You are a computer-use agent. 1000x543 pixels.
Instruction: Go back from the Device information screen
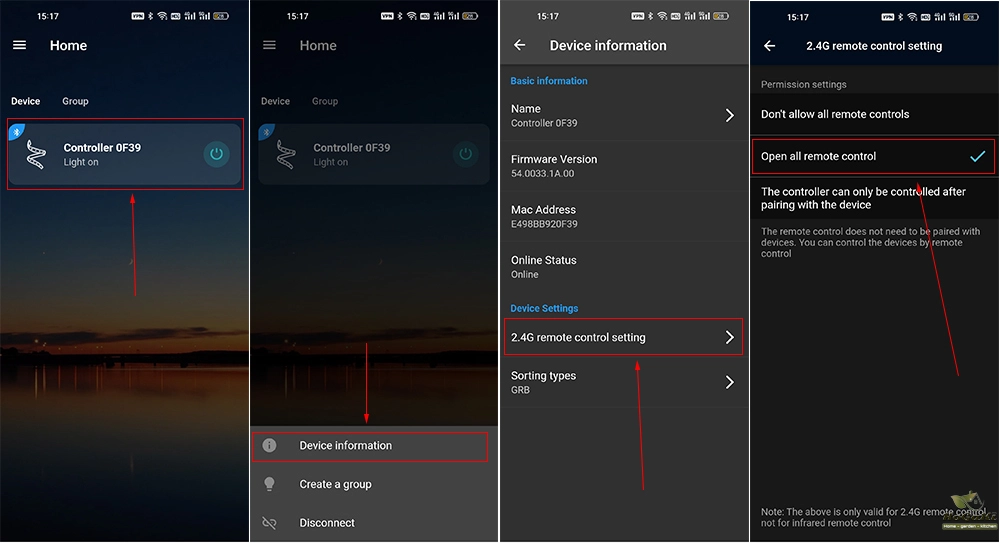(519, 45)
